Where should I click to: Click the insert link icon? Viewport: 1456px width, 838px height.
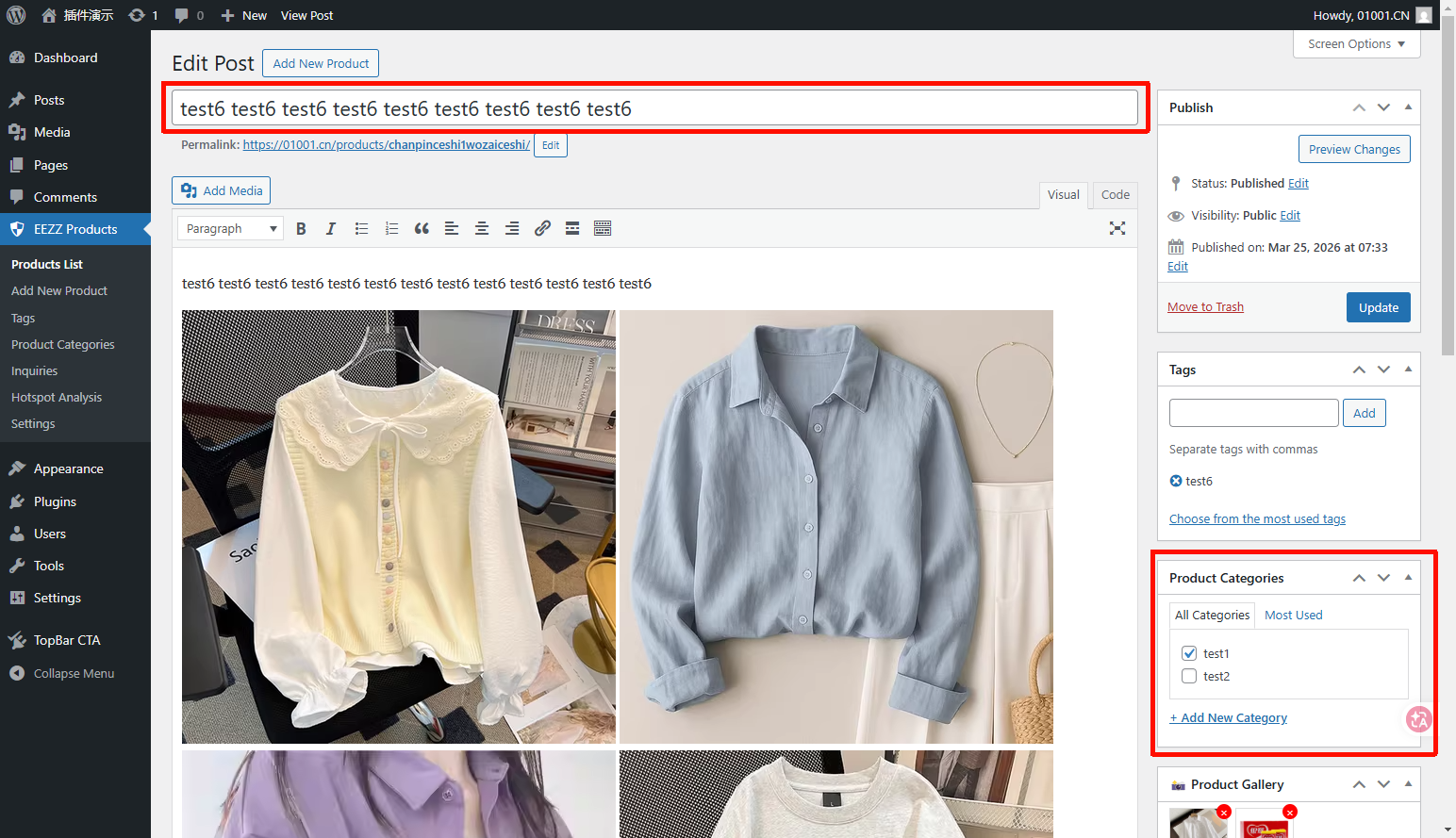click(542, 229)
